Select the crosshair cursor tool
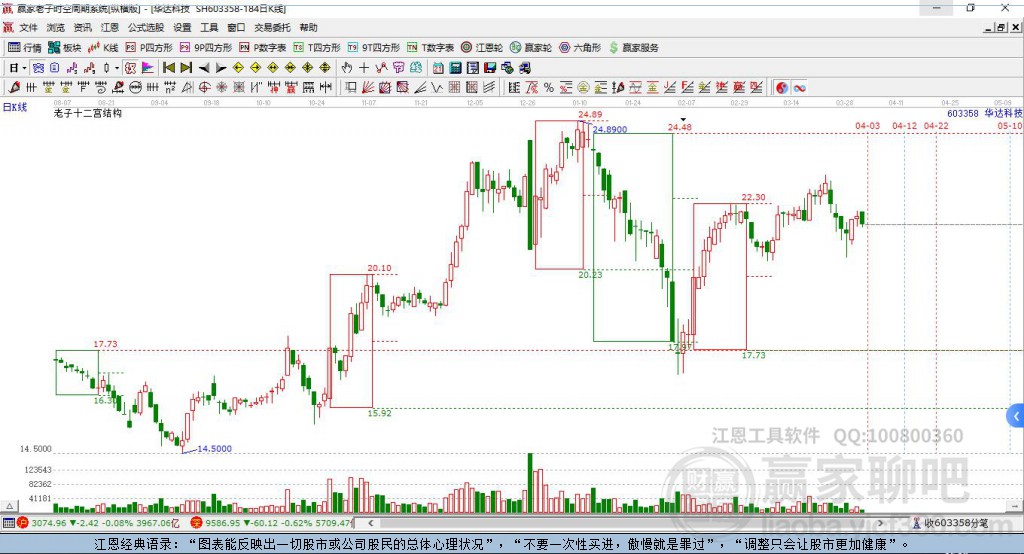Image resolution: width=1024 pixels, height=554 pixels. [x=364, y=68]
